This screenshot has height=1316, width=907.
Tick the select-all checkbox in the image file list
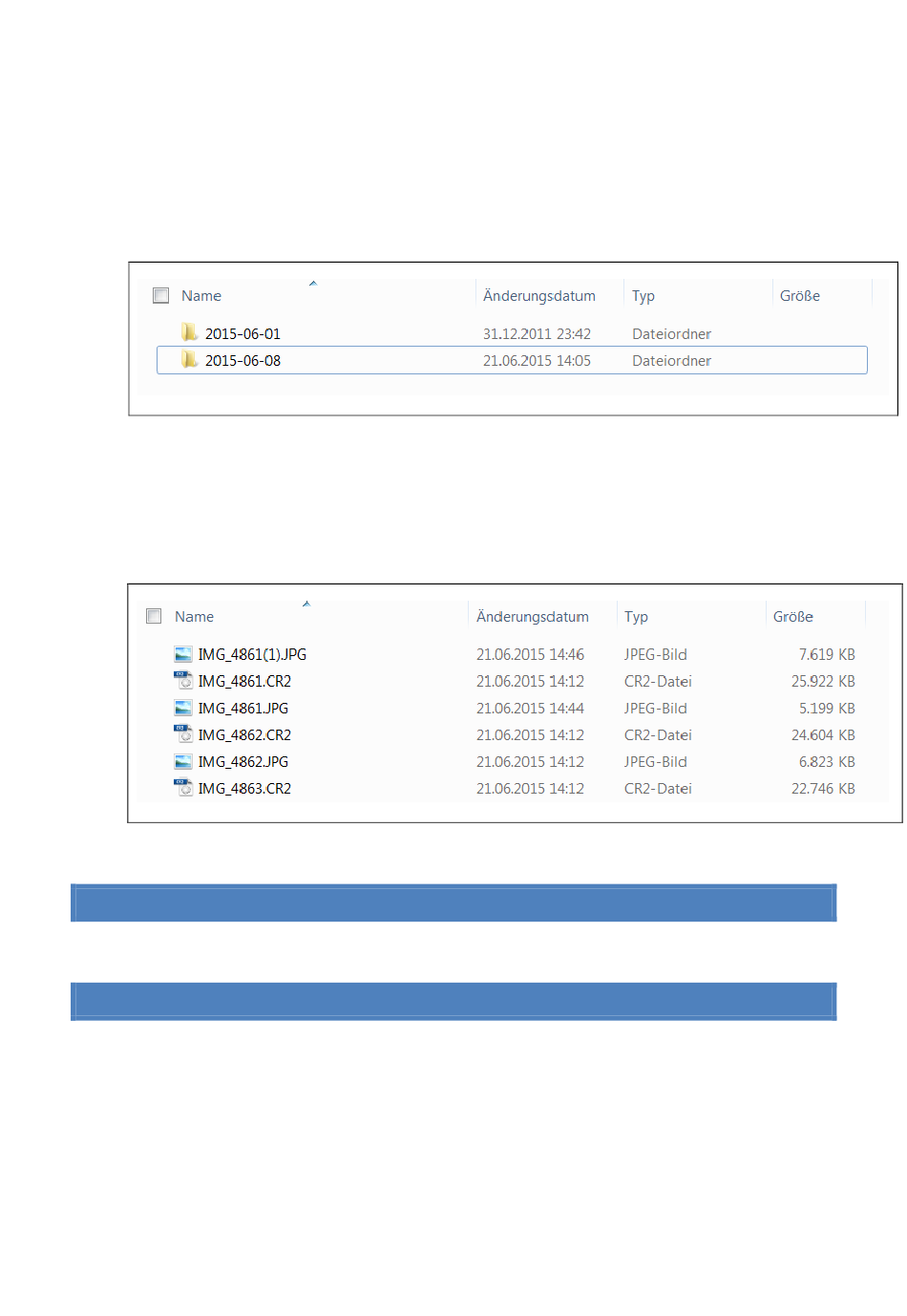154,616
